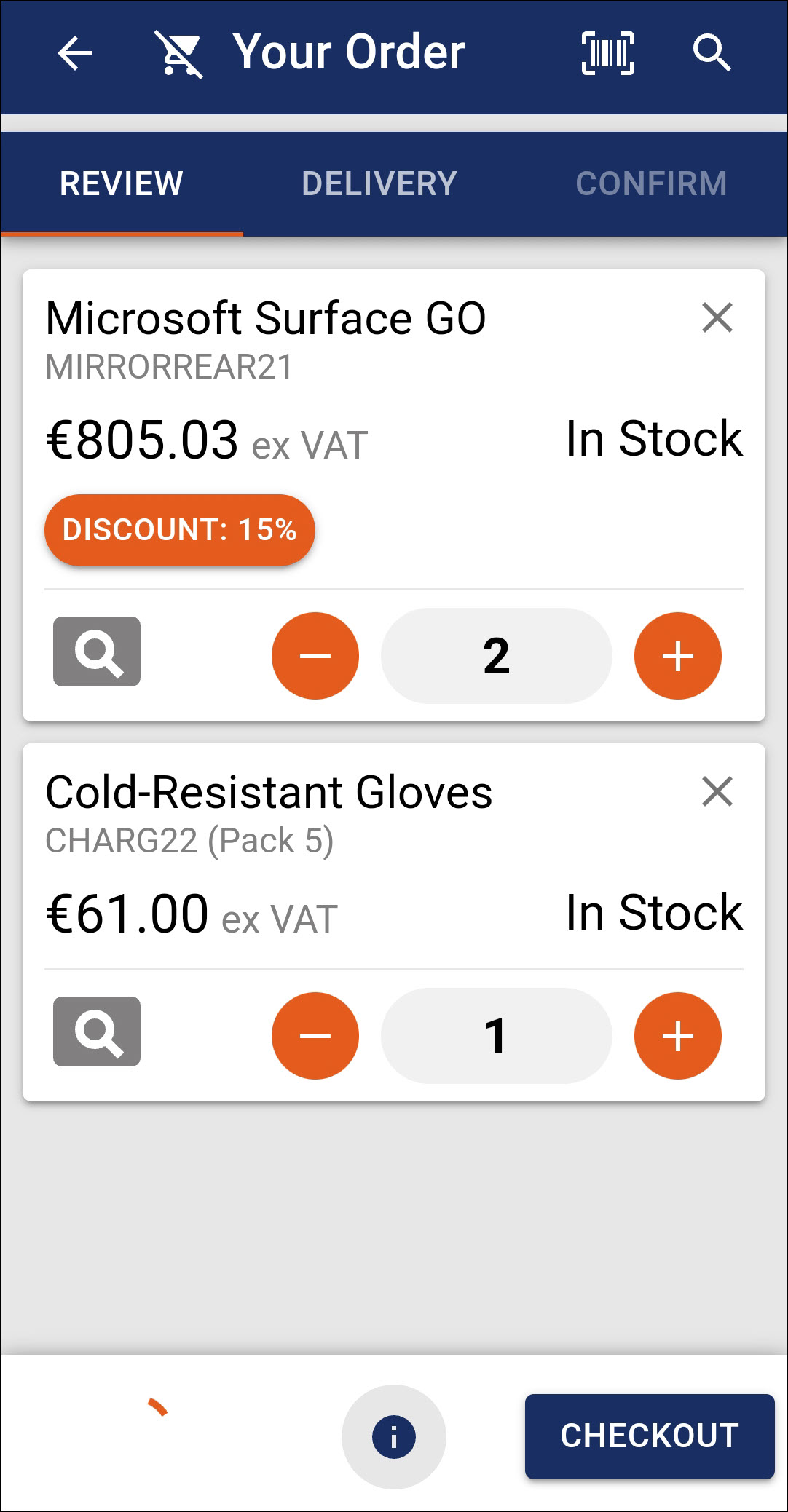Increase Cold-Resistant Gloves quantity

[678, 1036]
